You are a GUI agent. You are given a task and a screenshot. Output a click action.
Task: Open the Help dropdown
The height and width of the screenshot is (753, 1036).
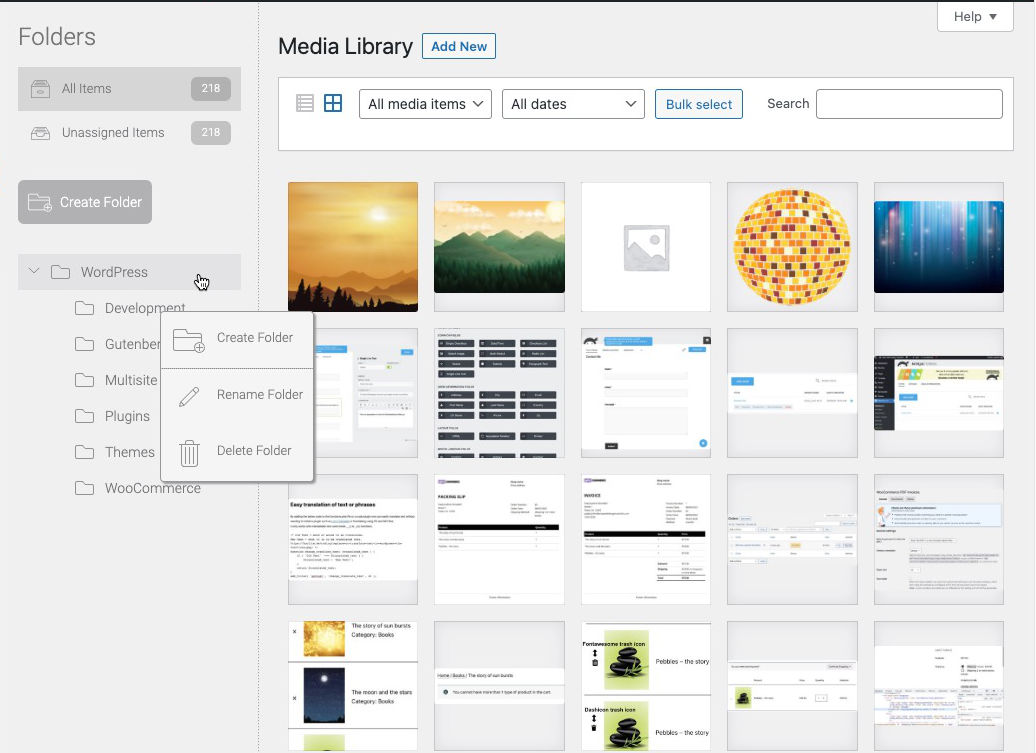click(974, 16)
